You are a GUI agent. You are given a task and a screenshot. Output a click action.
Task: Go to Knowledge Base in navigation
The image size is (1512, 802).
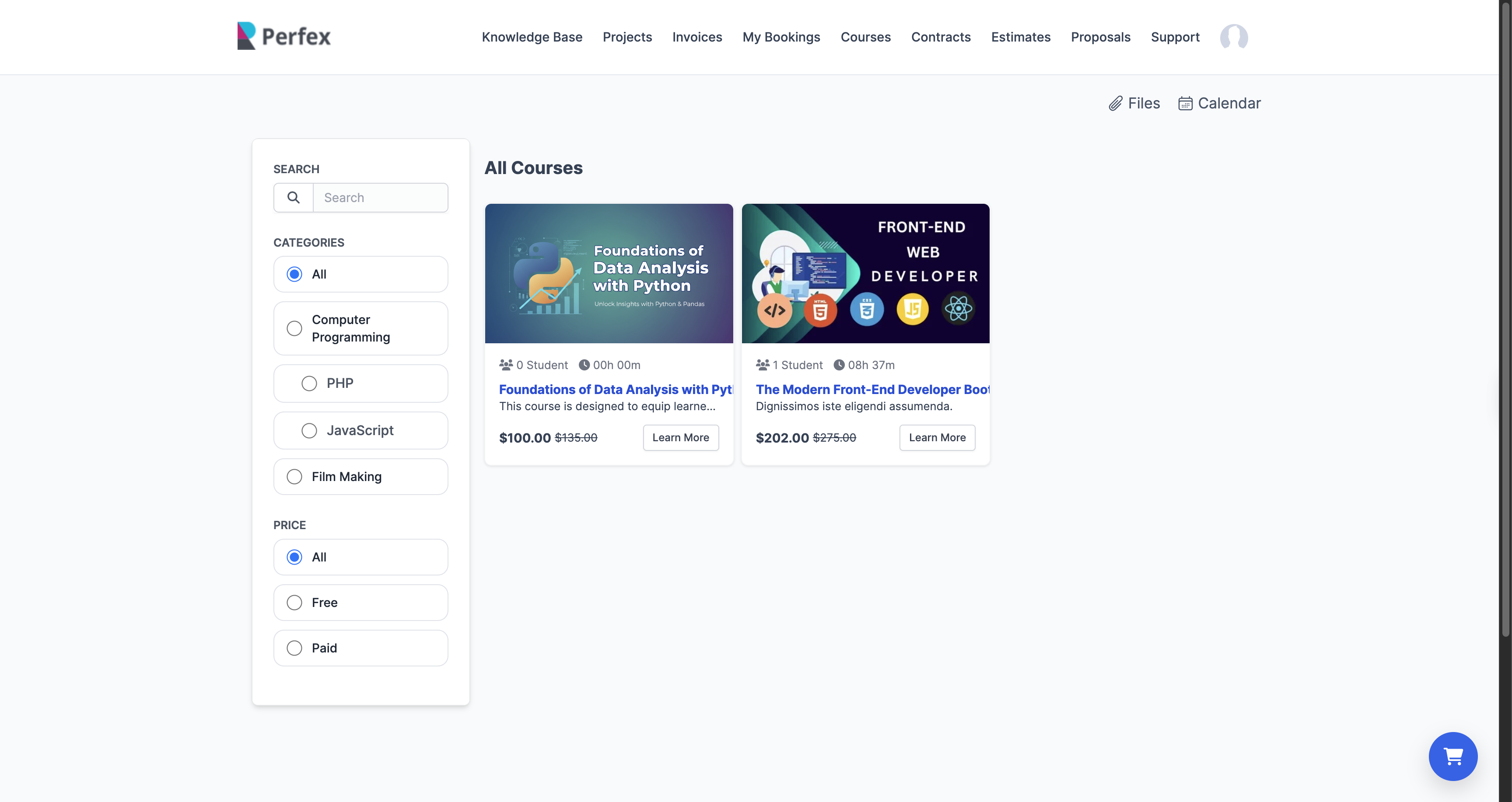click(532, 37)
